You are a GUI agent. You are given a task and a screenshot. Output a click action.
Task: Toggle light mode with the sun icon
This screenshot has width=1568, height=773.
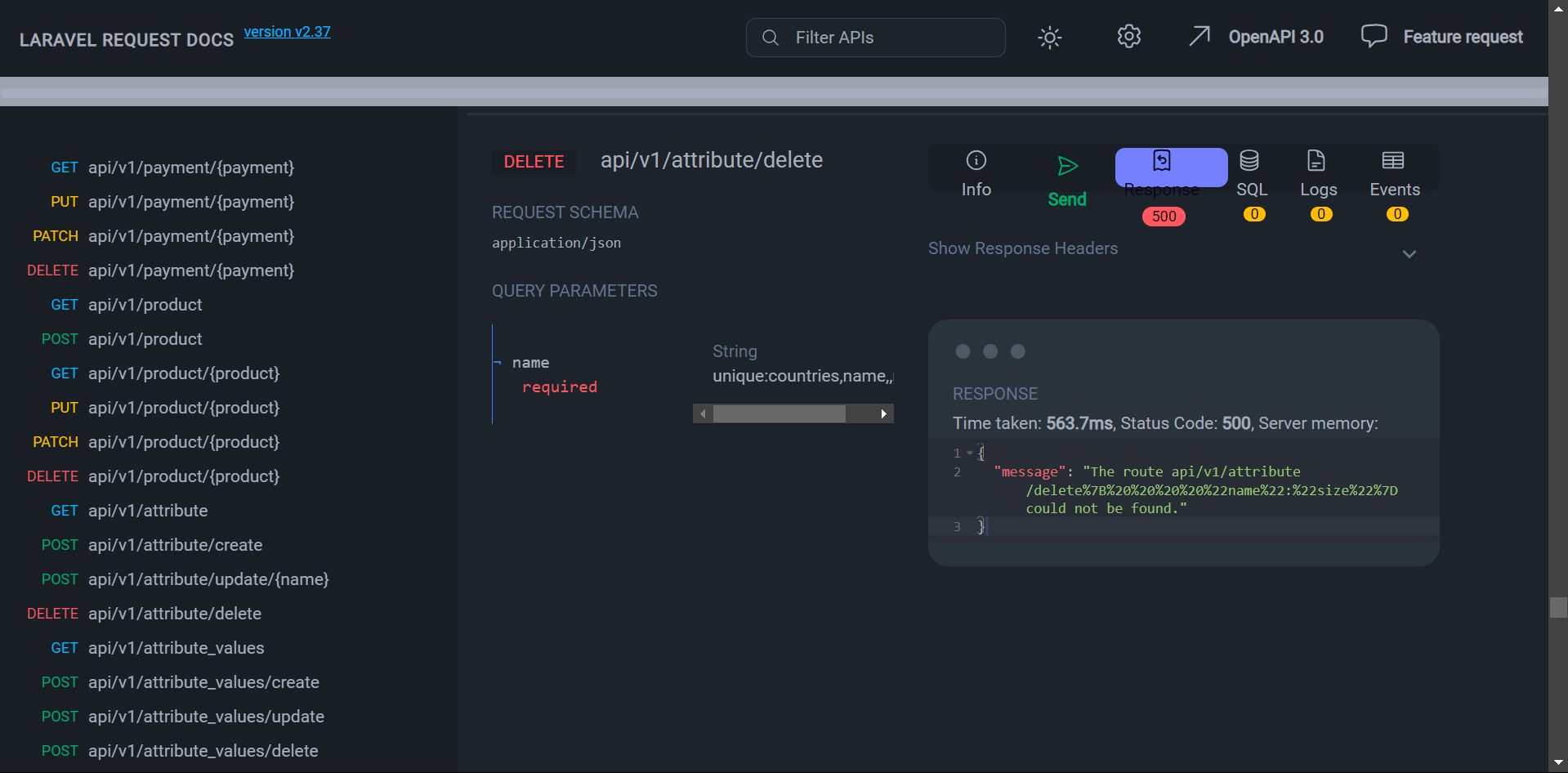1049,38
